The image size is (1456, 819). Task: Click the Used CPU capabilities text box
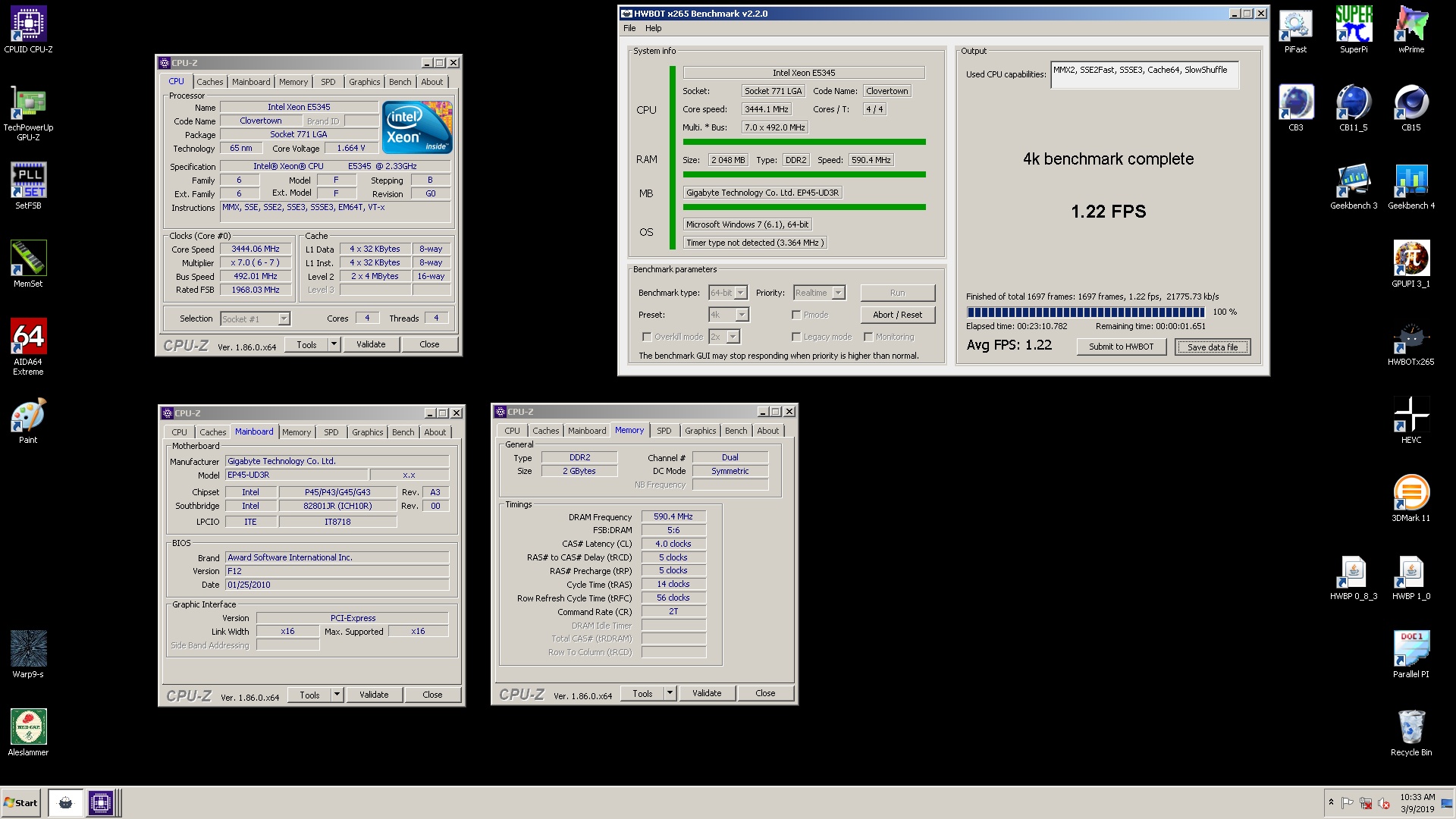pos(1144,75)
